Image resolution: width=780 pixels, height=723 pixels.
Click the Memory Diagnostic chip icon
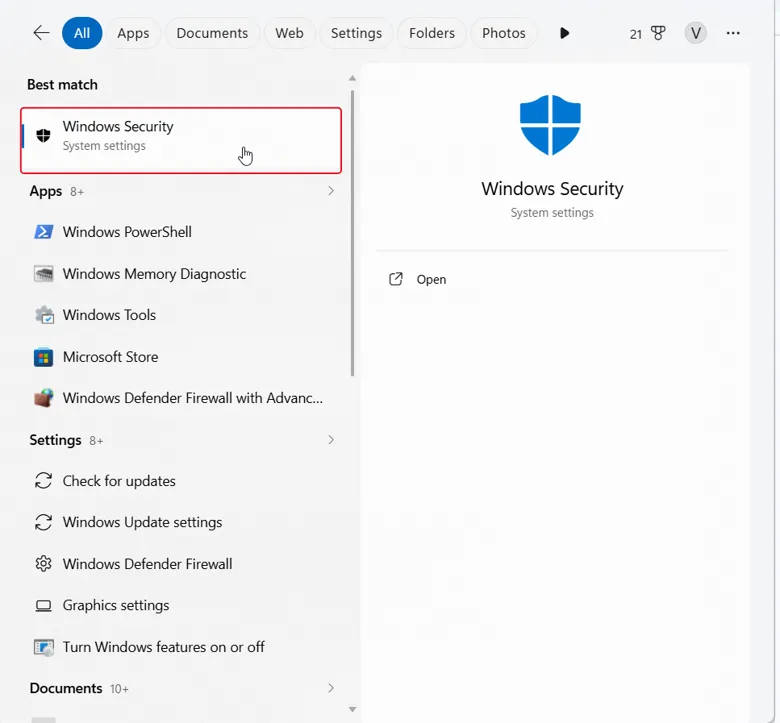[43, 274]
